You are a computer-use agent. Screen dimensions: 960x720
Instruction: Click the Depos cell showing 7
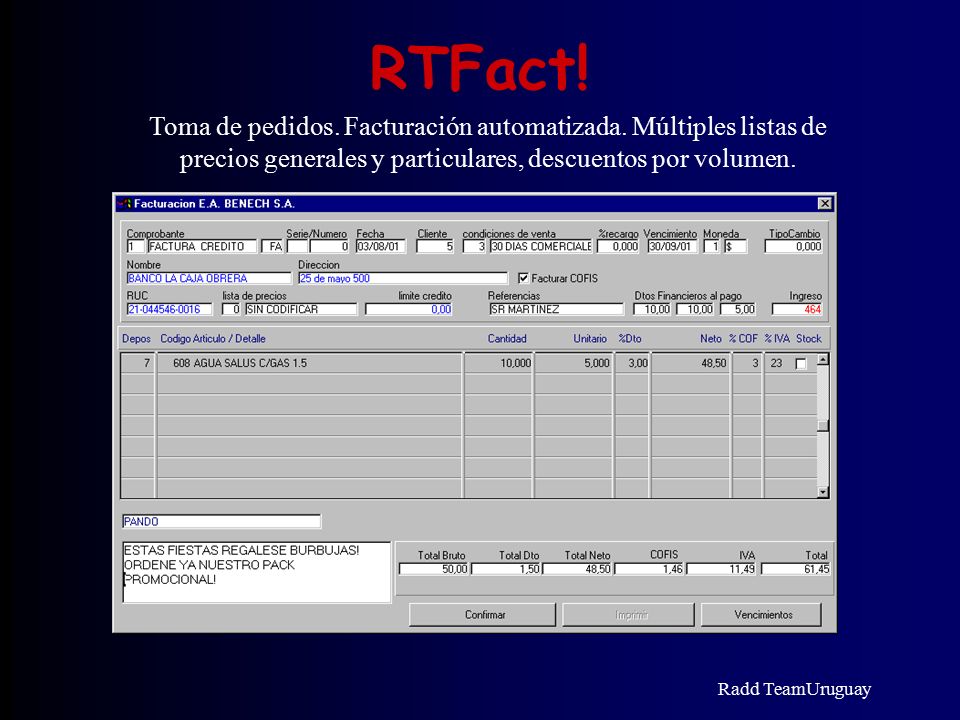pos(138,363)
